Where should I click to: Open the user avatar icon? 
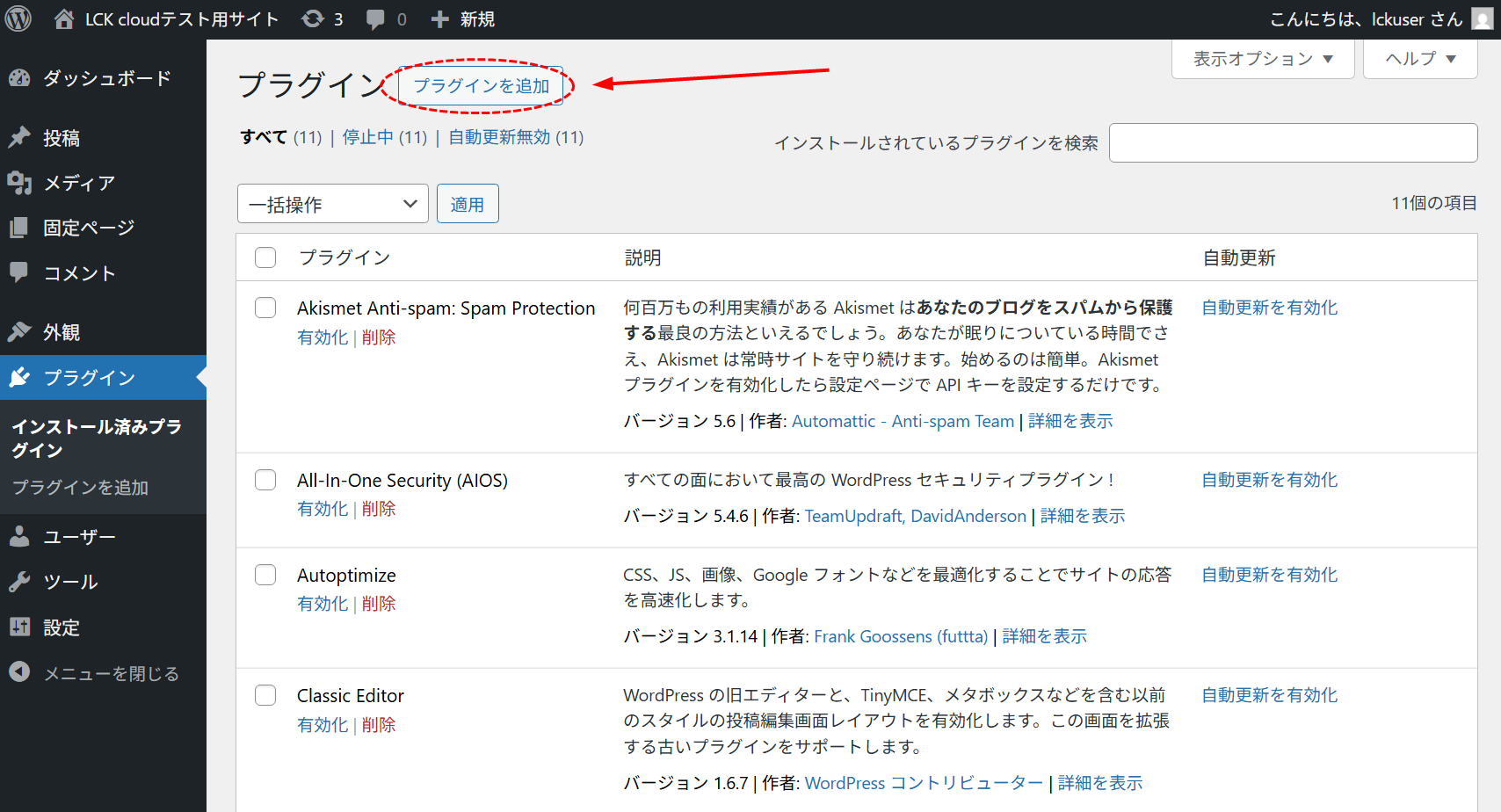point(1482,19)
